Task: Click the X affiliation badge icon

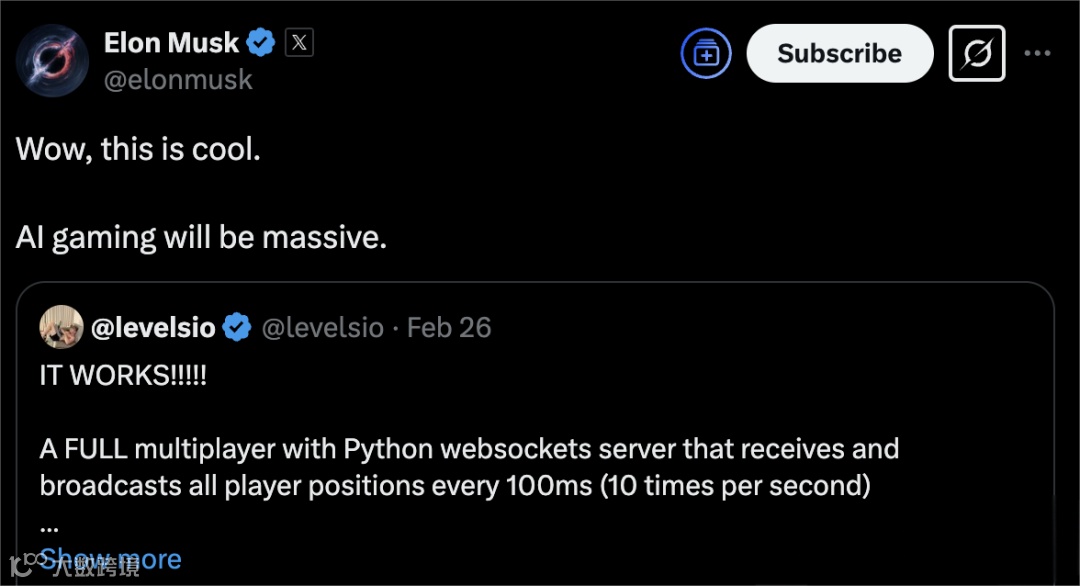Action: pos(299,43)
